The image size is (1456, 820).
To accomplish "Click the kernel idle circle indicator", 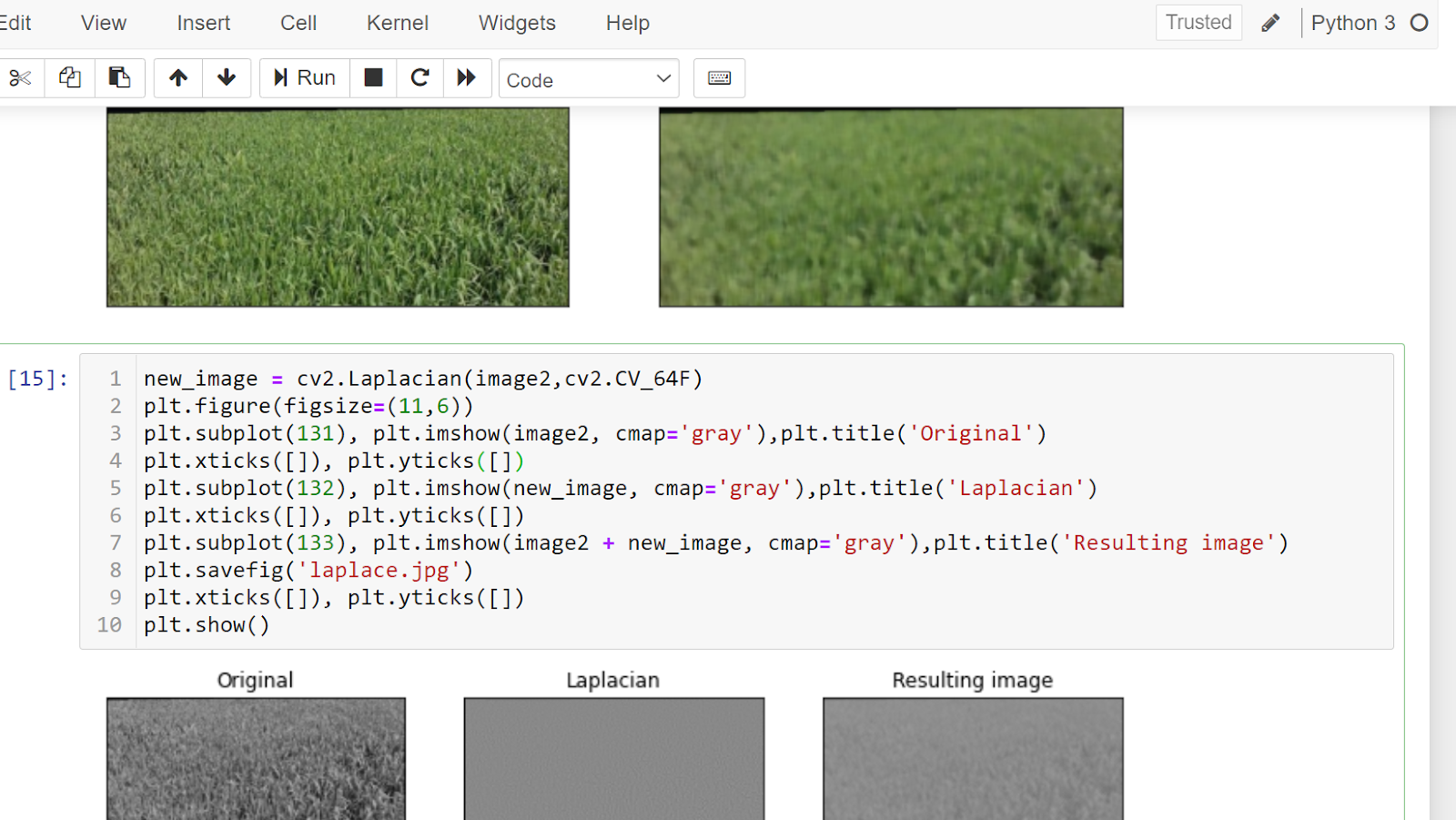I will [x=1419, y=23].
